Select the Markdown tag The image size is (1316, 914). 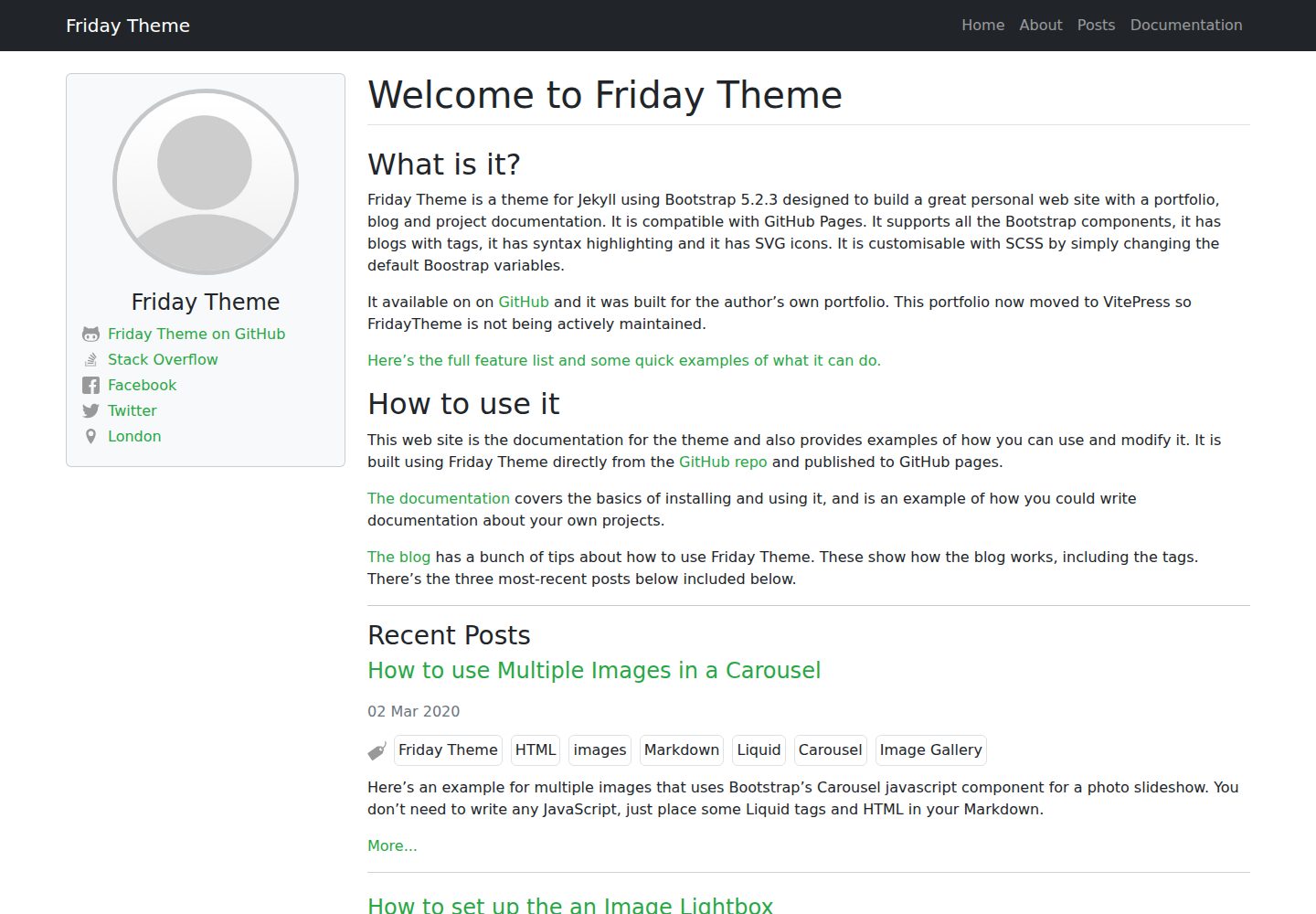point(682,750)
